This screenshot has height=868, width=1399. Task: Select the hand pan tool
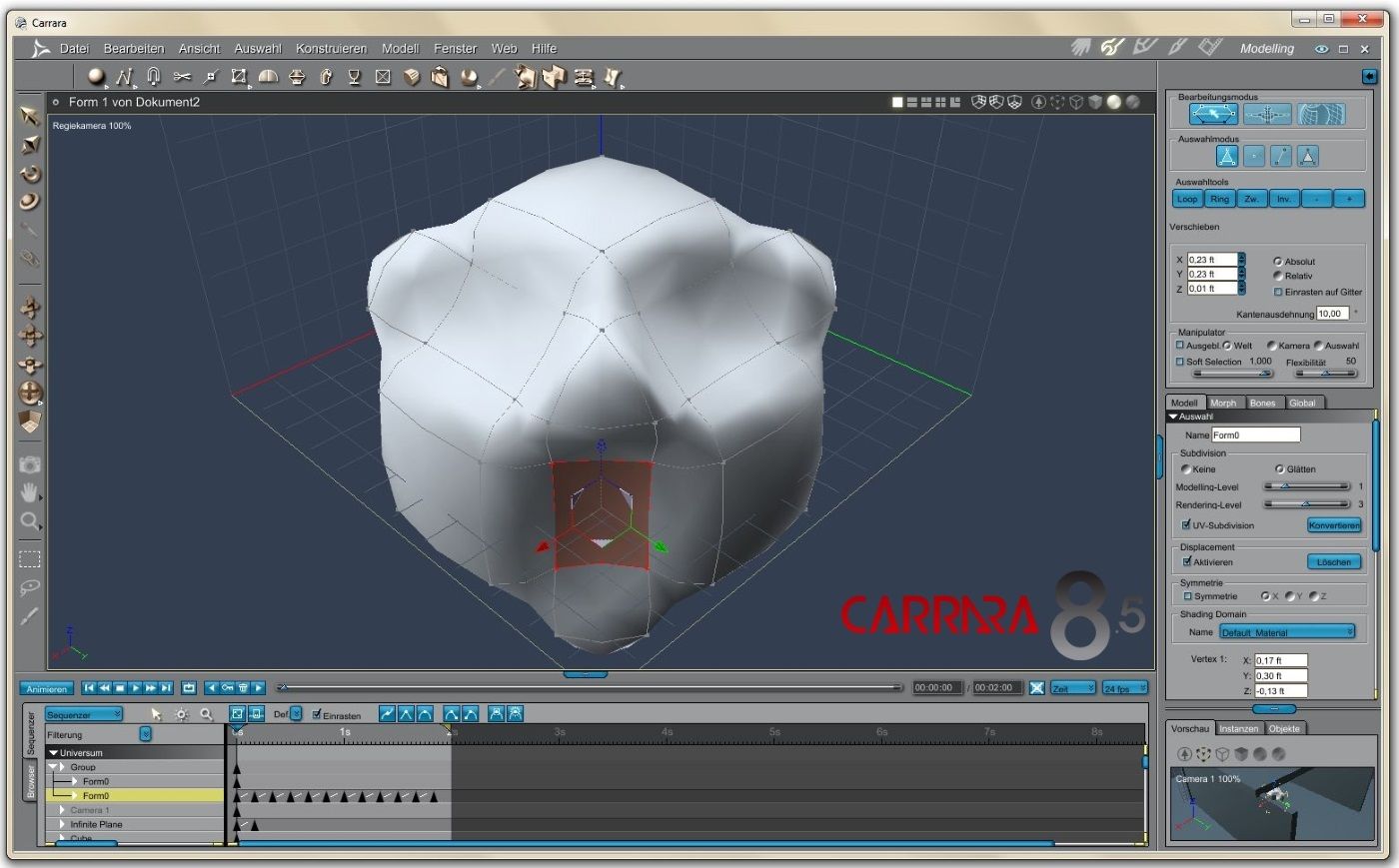pyautogui.click(x=30, y=492)
